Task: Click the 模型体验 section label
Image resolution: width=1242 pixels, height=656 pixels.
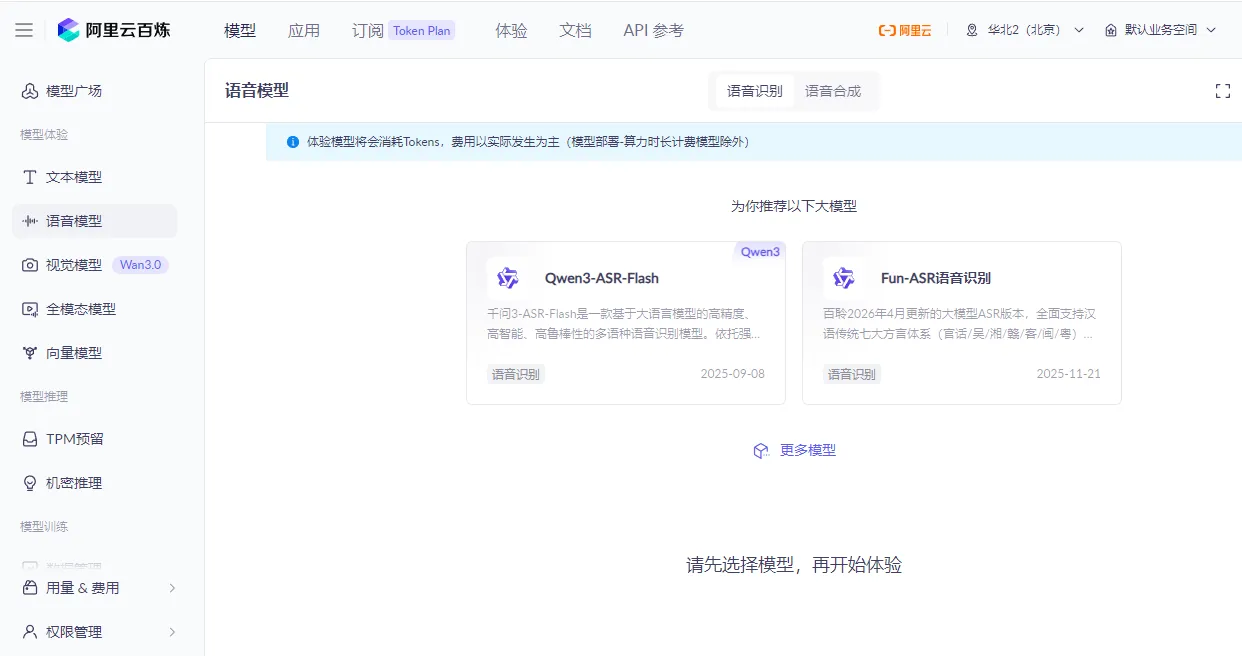Action: click(x=44, y=134)
